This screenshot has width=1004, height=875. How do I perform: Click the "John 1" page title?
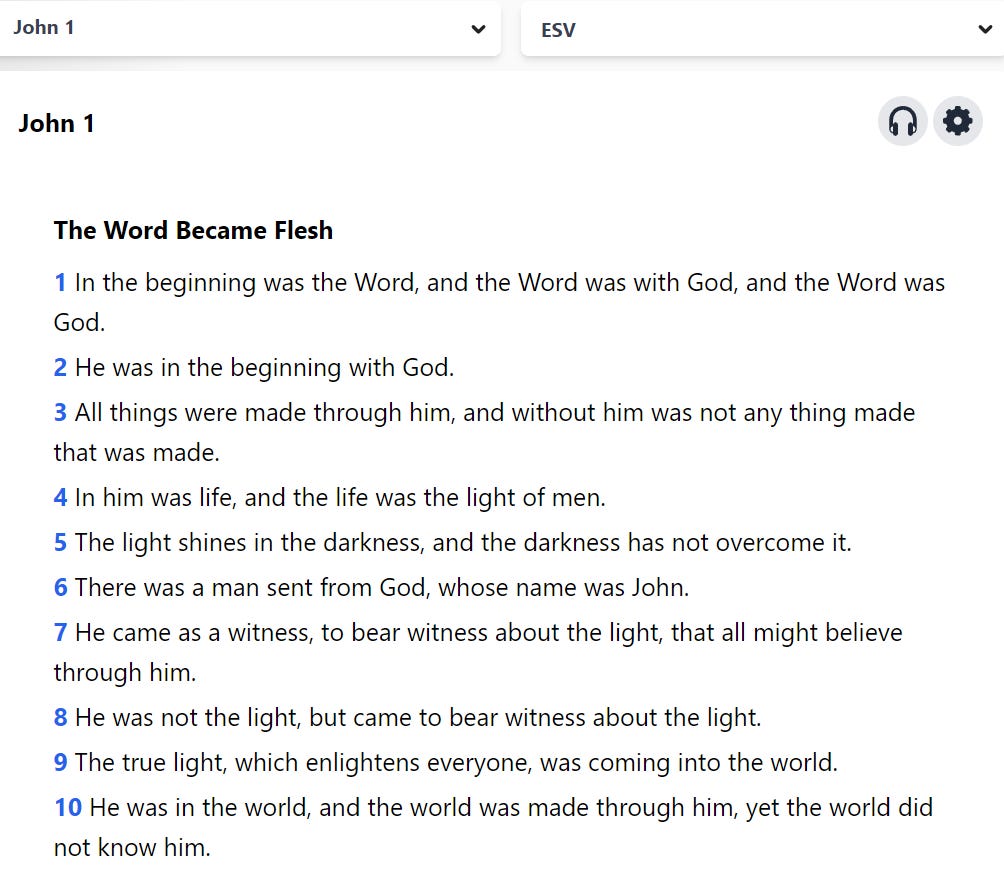56,123
